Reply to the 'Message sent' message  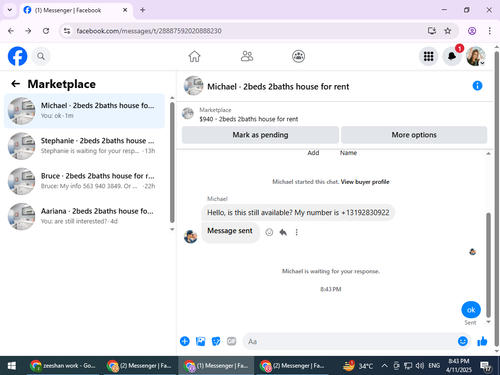(x=283, y=232)
